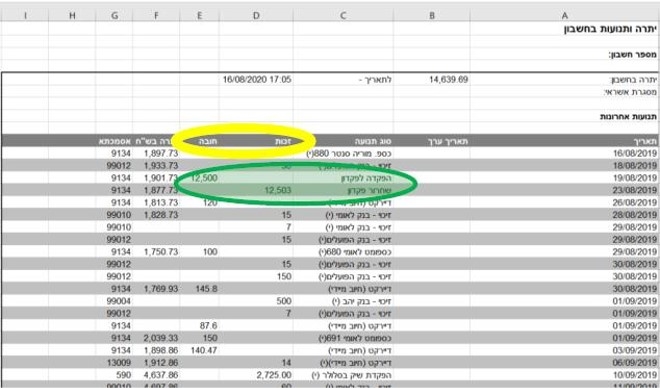The height and width of the screenshot is (388, 660).
Task: Select the תאריך ערך header cell
Action: (431, 141)
